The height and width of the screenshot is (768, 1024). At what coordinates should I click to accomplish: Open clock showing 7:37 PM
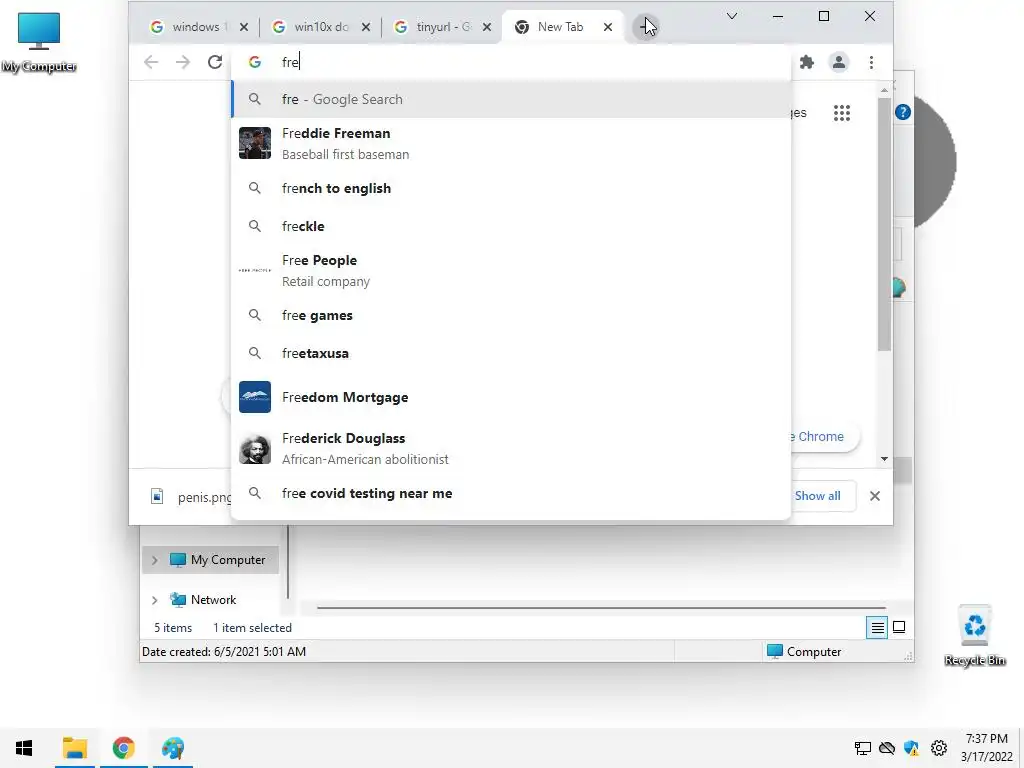tap(986, 748)
